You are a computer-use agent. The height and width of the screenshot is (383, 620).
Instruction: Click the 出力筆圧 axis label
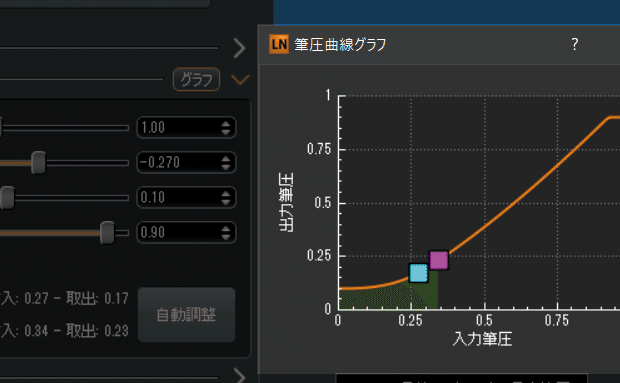point(286,202)
